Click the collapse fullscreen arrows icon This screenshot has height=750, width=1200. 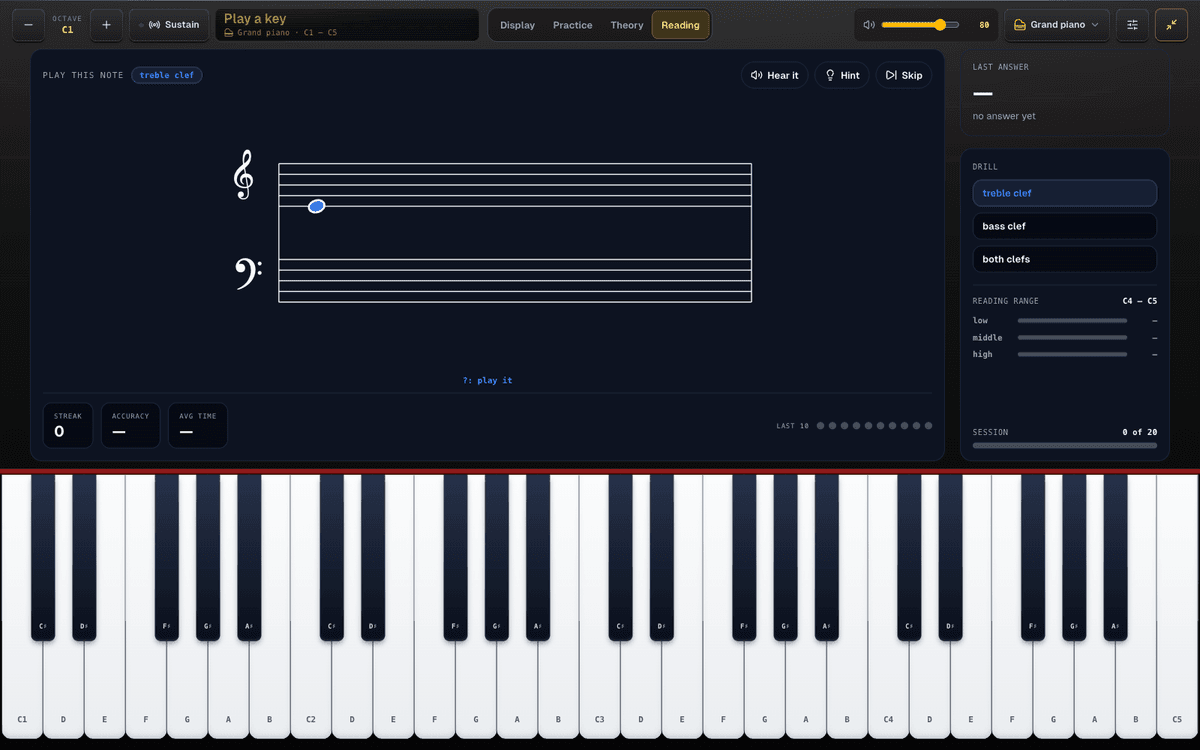(x=1171, y=25)
